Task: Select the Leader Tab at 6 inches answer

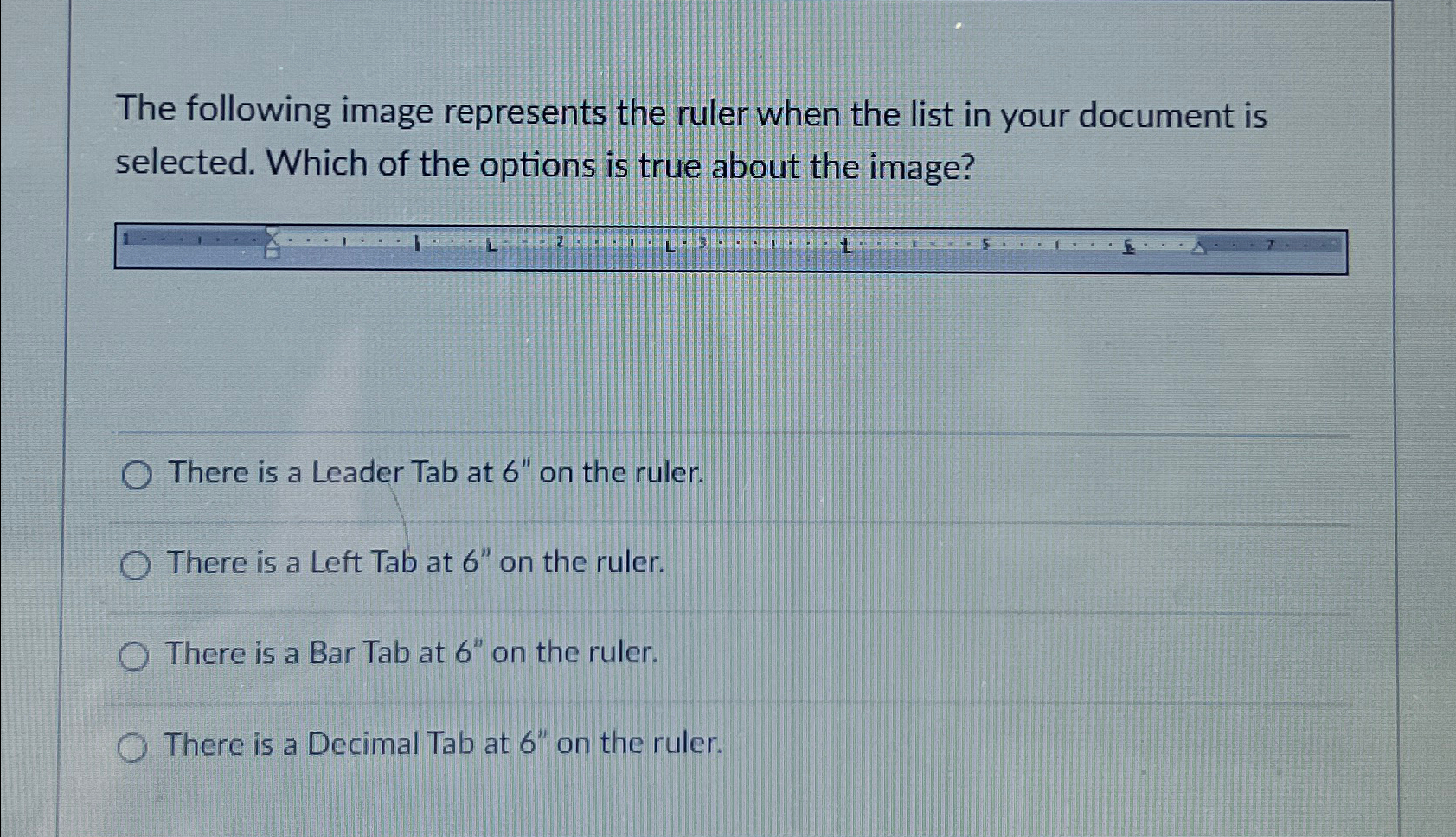Action: (136, 475)
